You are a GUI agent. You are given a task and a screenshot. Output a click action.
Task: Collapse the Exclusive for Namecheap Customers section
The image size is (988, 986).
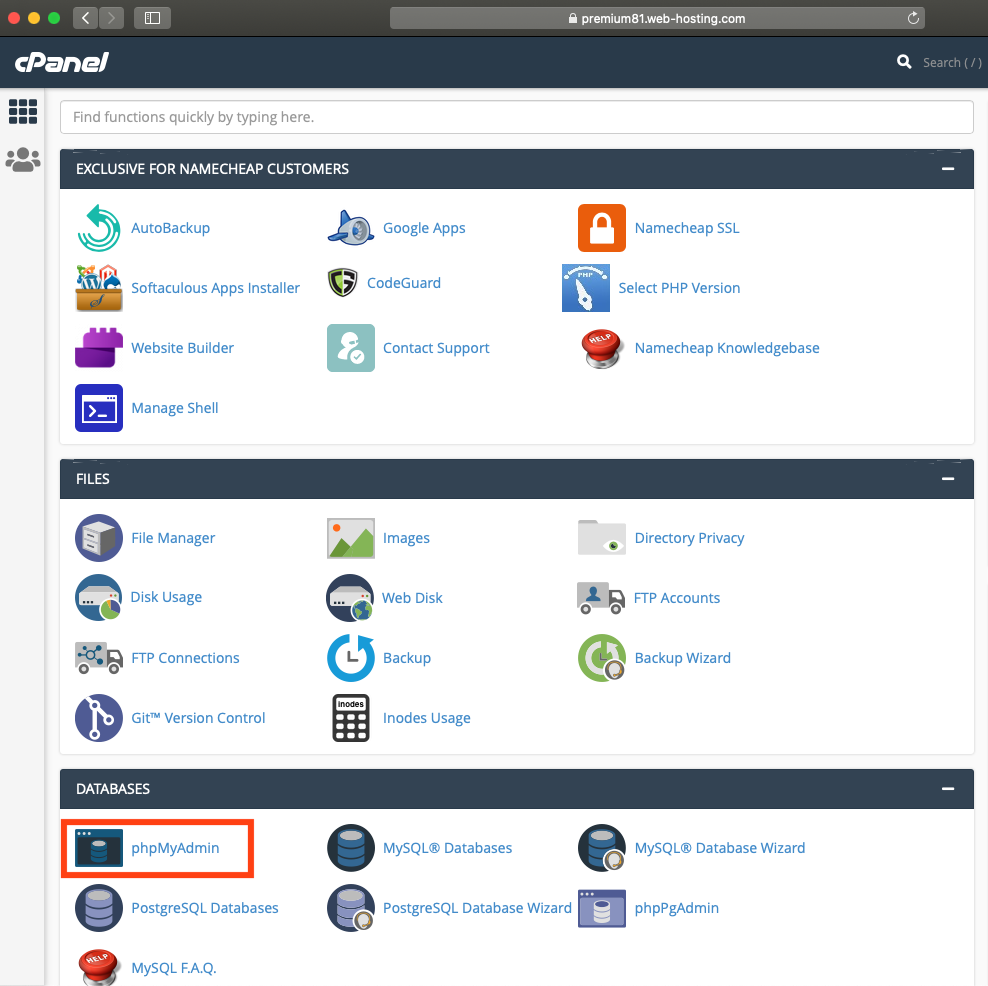click(x=948, y=169)
